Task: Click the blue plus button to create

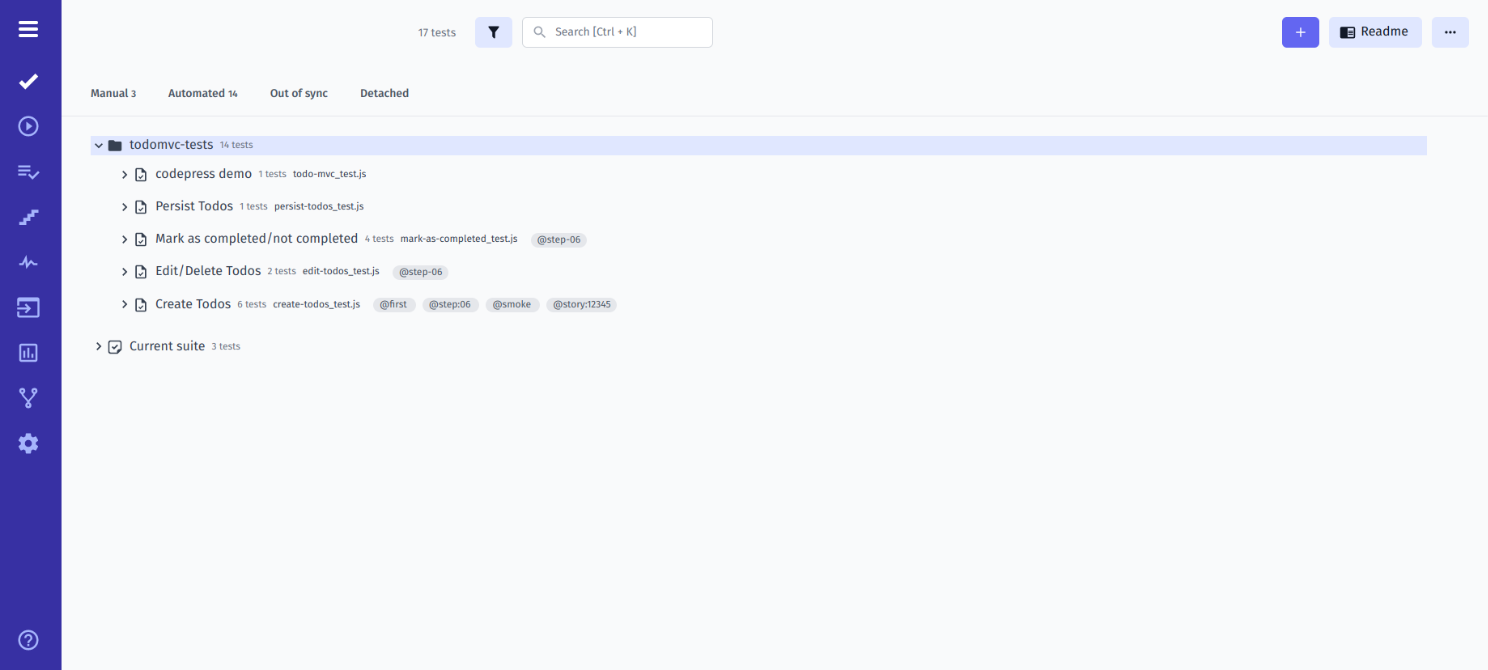Action: click(1300, 32)
